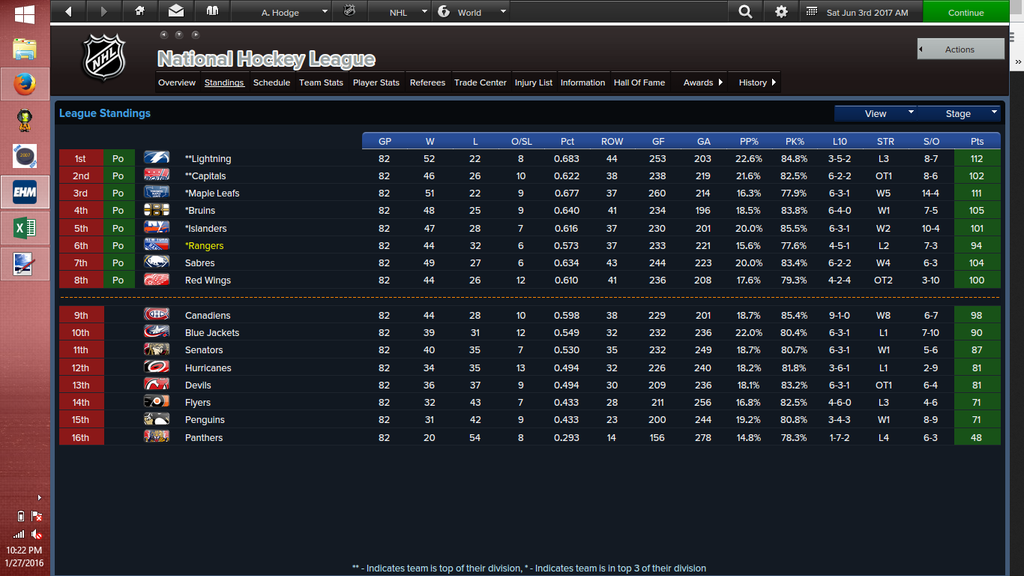1024x576 pixels.
Task: Open the Information tab
Action: pos(583,82)
